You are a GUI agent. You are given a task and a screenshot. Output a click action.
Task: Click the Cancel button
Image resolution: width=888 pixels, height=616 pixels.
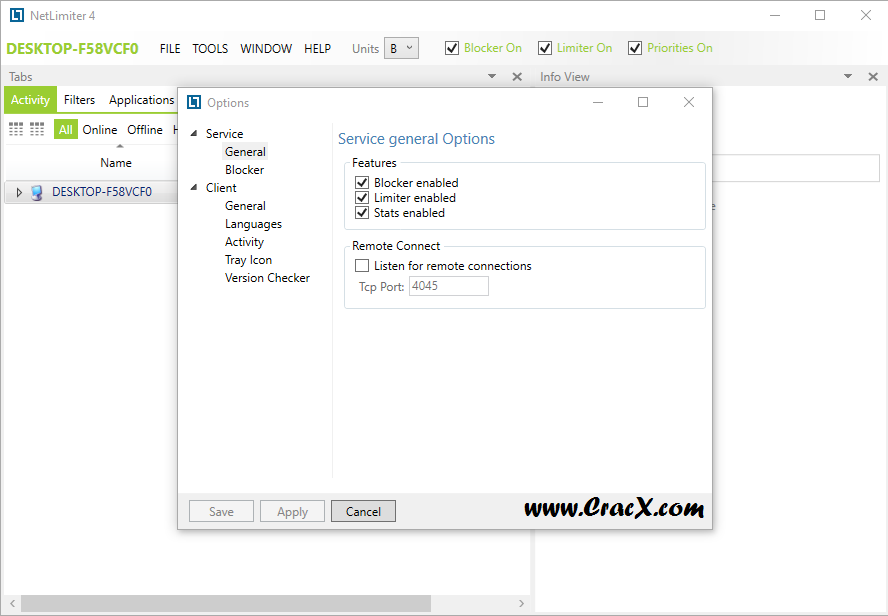(x=363, y=511)
